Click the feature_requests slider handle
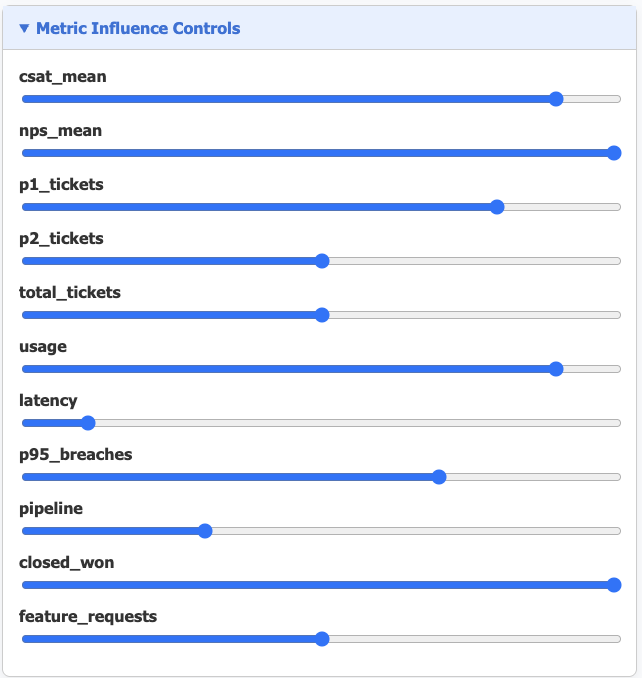The width and height of the screenshot is (642, 678). (x=322, y=639)
